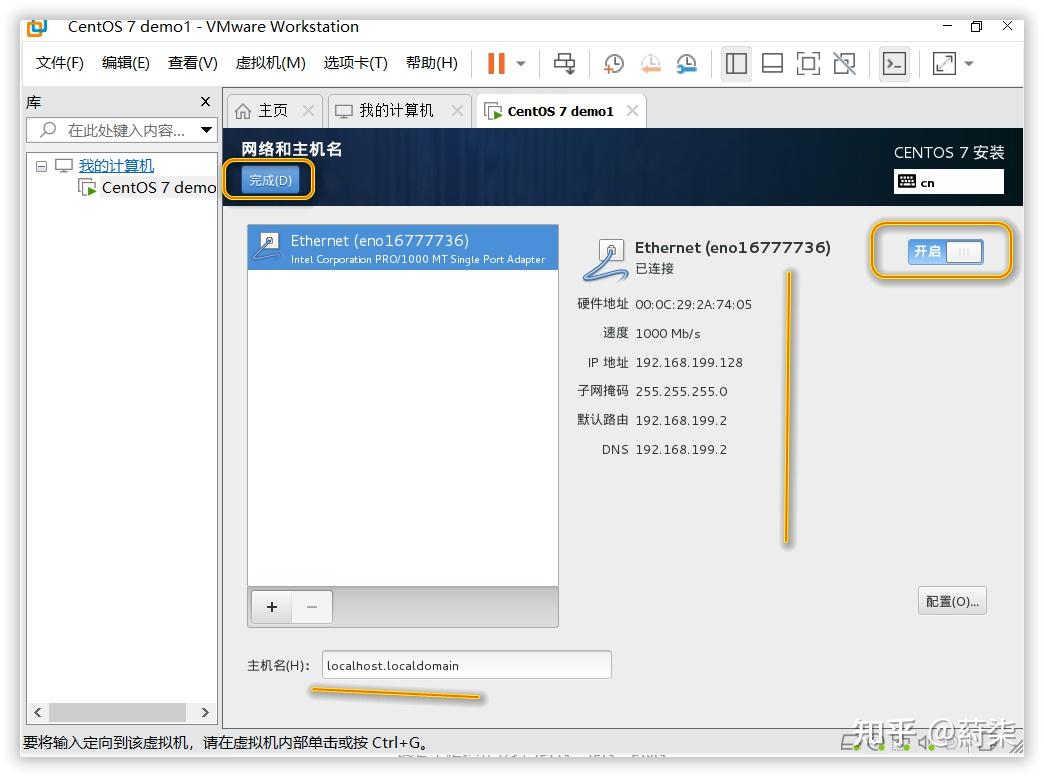Image resolution: width=1044 pixels, height=777 pixels.
Task: Click the Send Ctrl+Alt+Del icon
Action: [x=564, y=63]
